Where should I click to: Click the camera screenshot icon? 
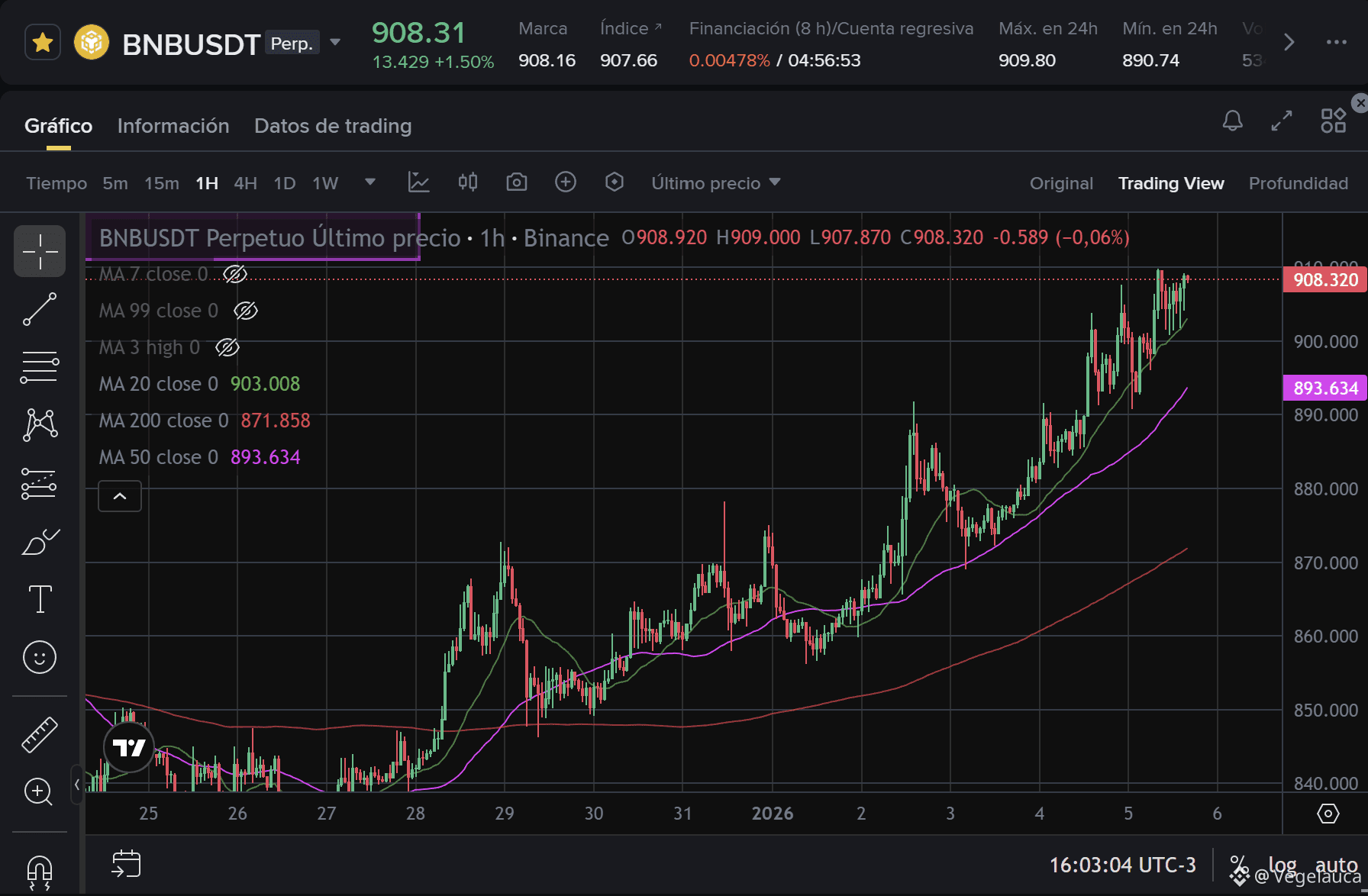coord(517,182)
